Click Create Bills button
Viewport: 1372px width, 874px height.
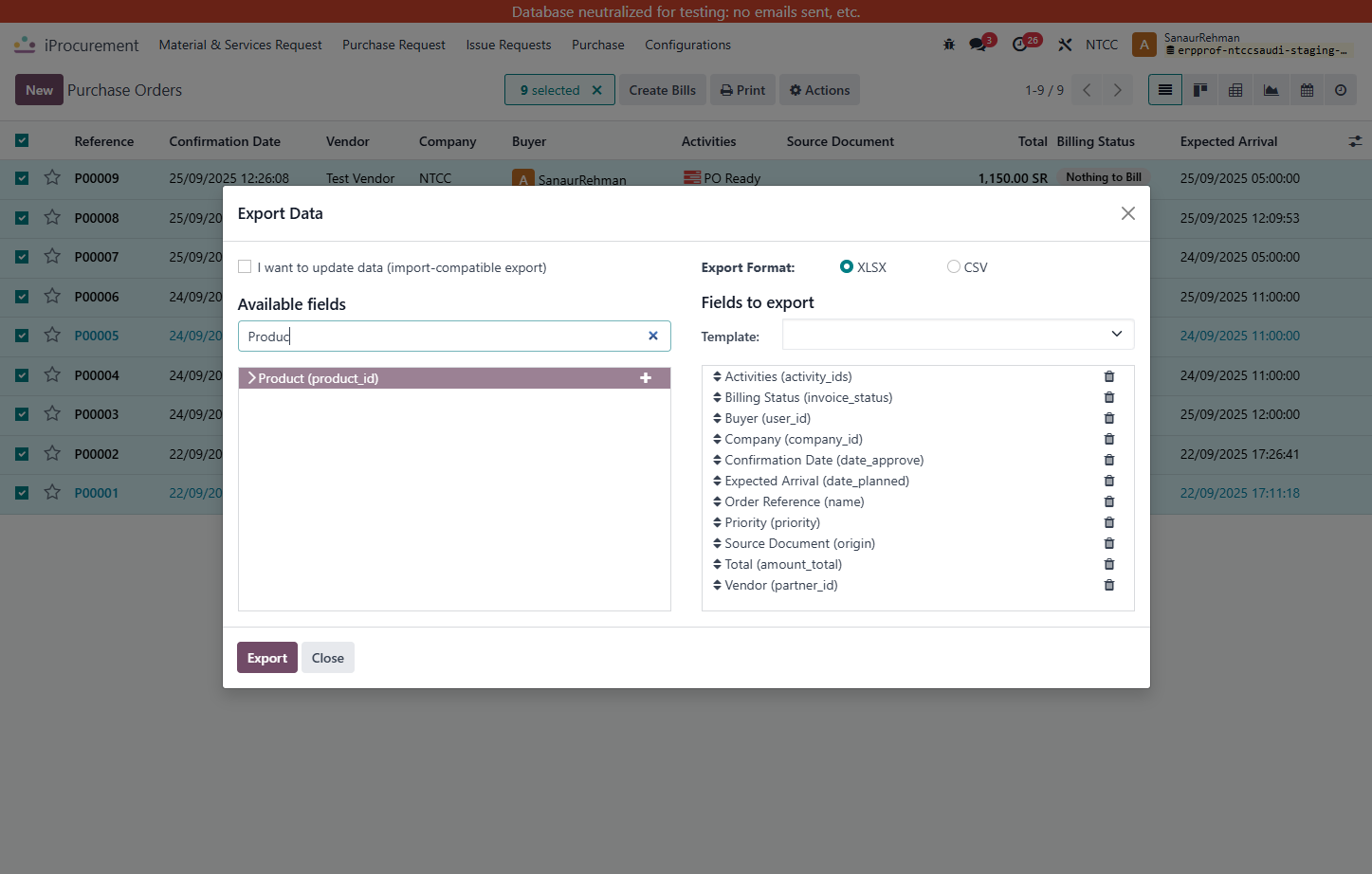662,90
